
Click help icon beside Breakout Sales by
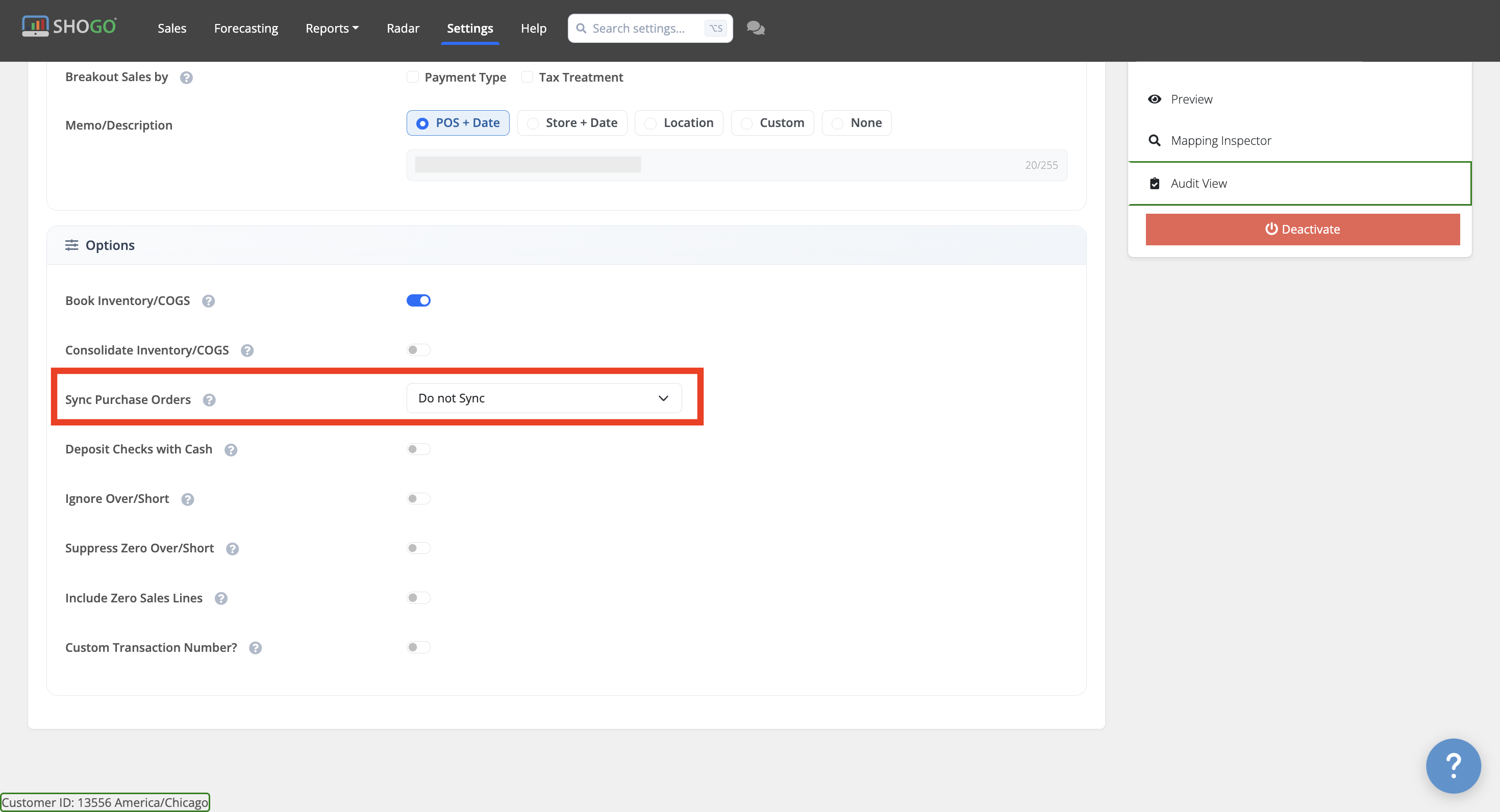(186, 78)
